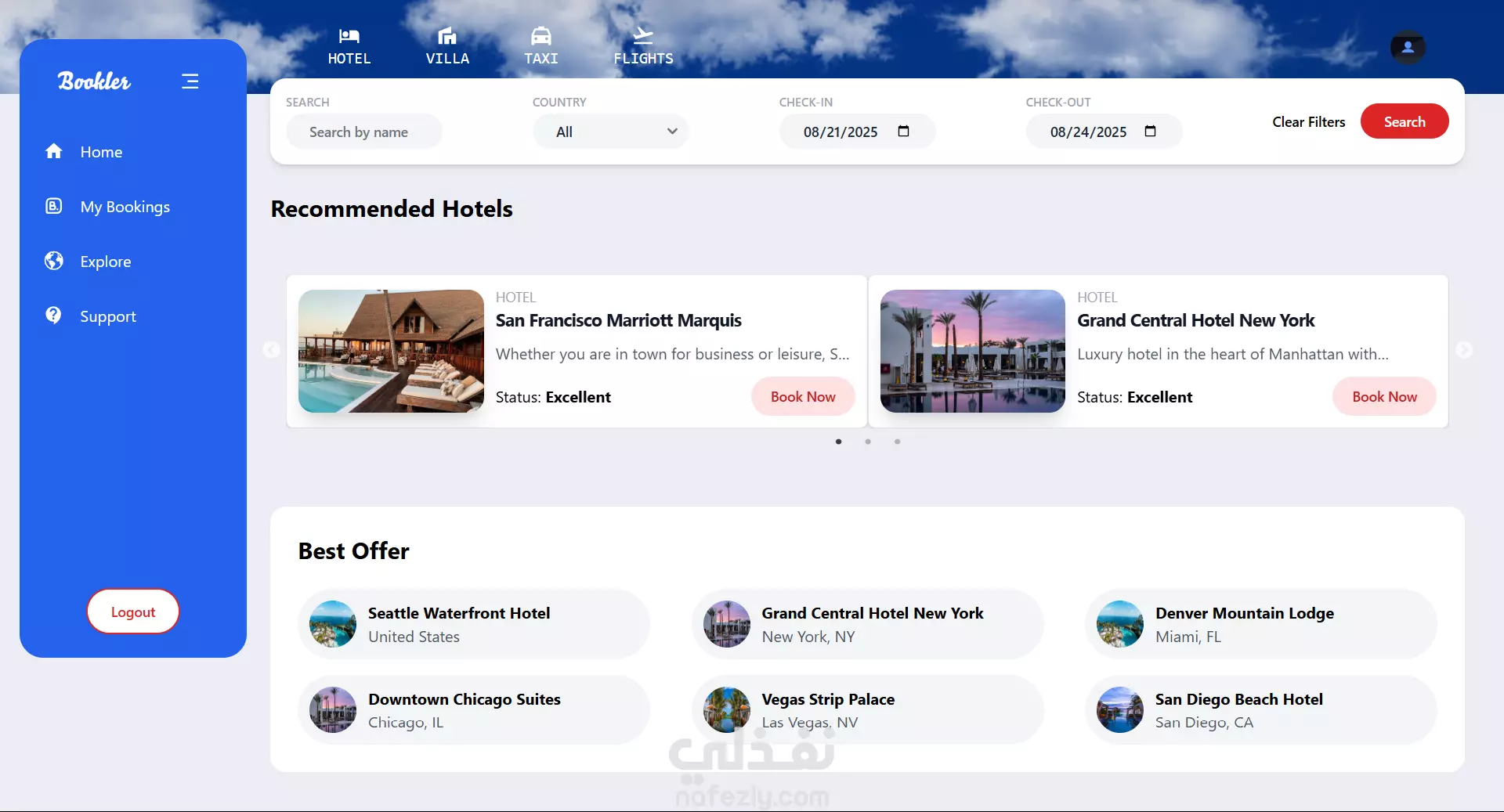Open check-in date calendar picker icon
This screenshot has width=1504, height=812.
(903, 132)
